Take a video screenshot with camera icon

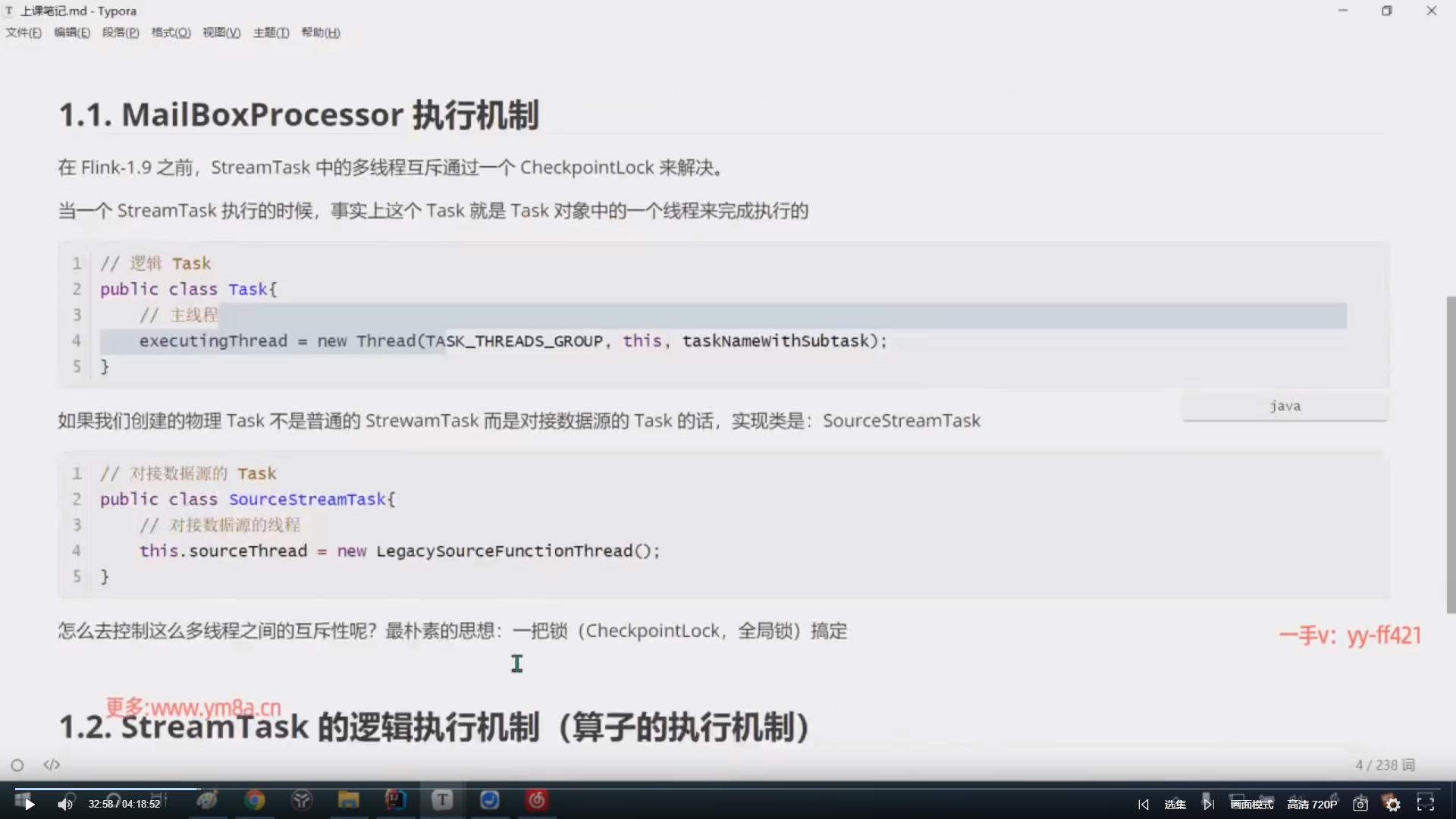1360,805
